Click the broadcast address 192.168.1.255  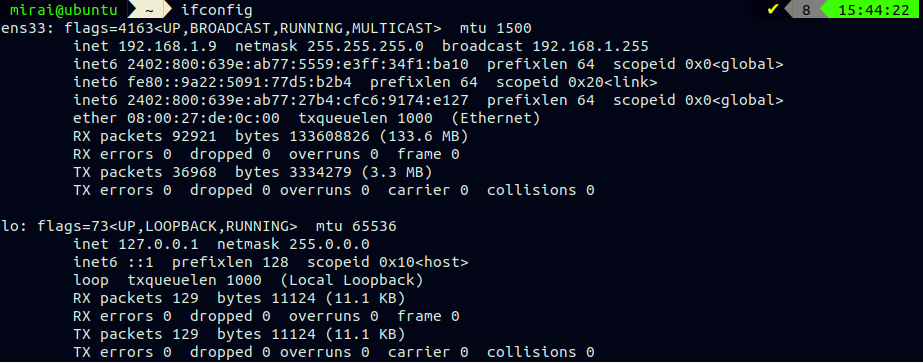590,46
